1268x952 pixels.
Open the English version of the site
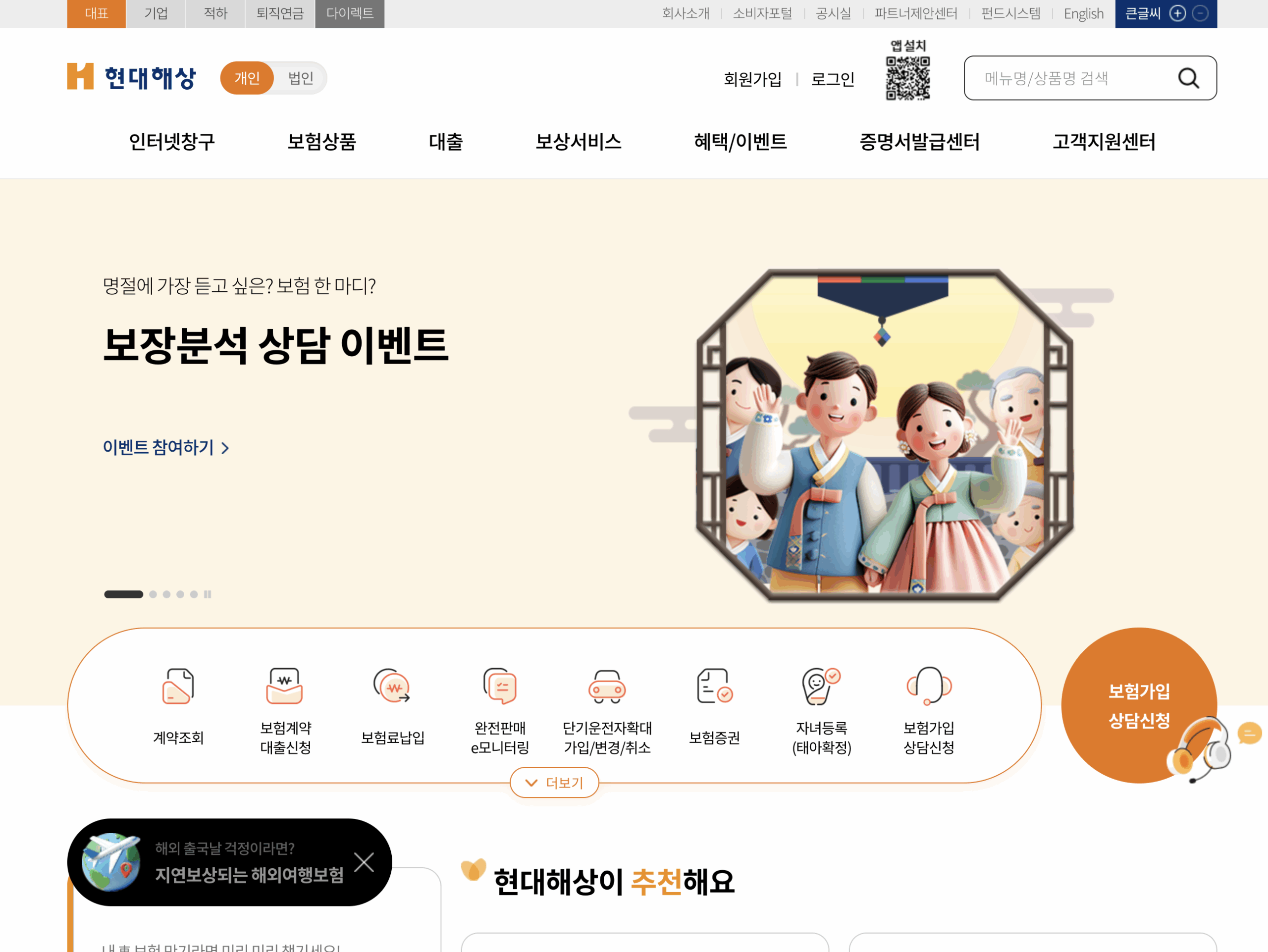(1083, 13)
